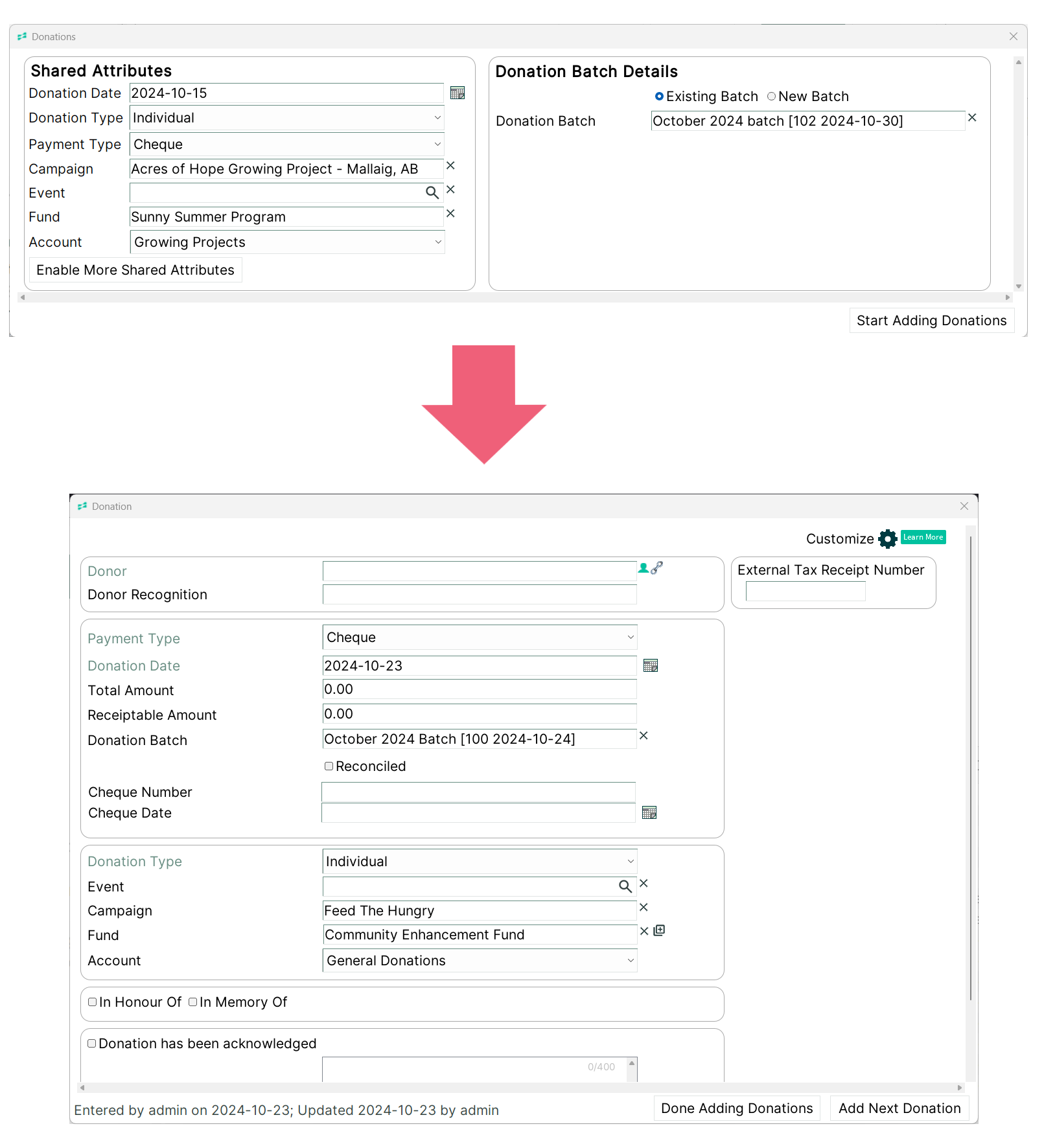Click the Event search magnifier in Shared Attributes
Image resolution: width=1044 pixels, height=1148 pixels.
(432, 192)
